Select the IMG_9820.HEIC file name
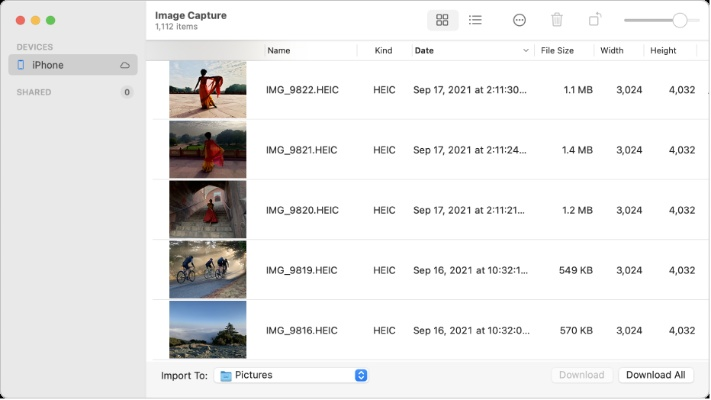Viewport: 711px width, 400px height. tap(302, 210)
